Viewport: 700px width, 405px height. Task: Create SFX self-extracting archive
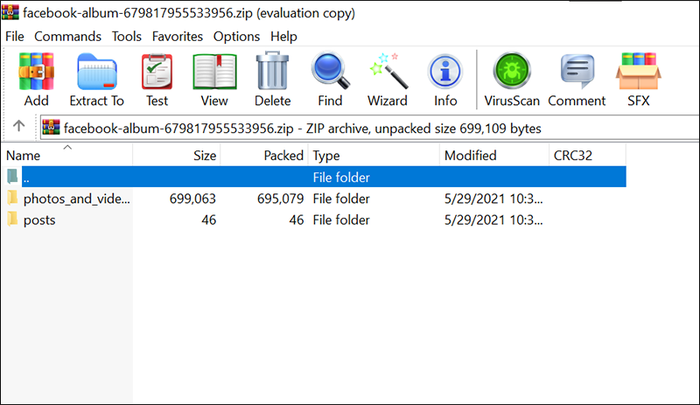(638, 80)
